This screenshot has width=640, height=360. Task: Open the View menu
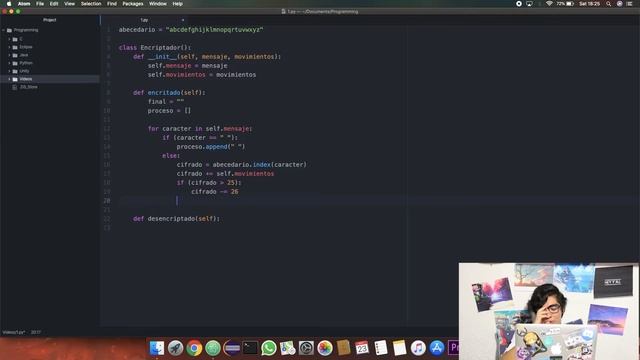click(x=69, y=4)
